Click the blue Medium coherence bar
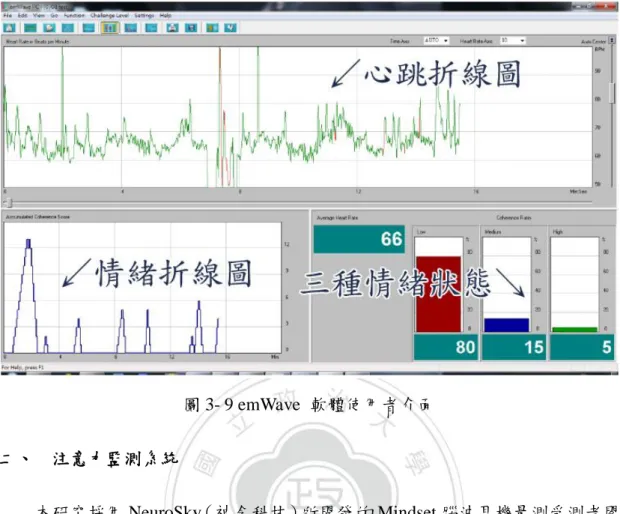Screen dimensions: 620x514 507,325
